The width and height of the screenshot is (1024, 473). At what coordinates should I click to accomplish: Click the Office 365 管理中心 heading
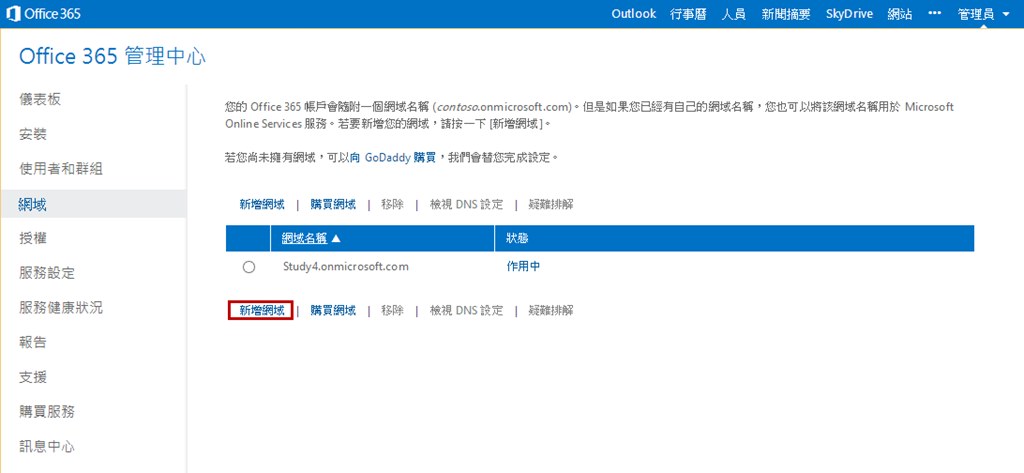point(112,56)
